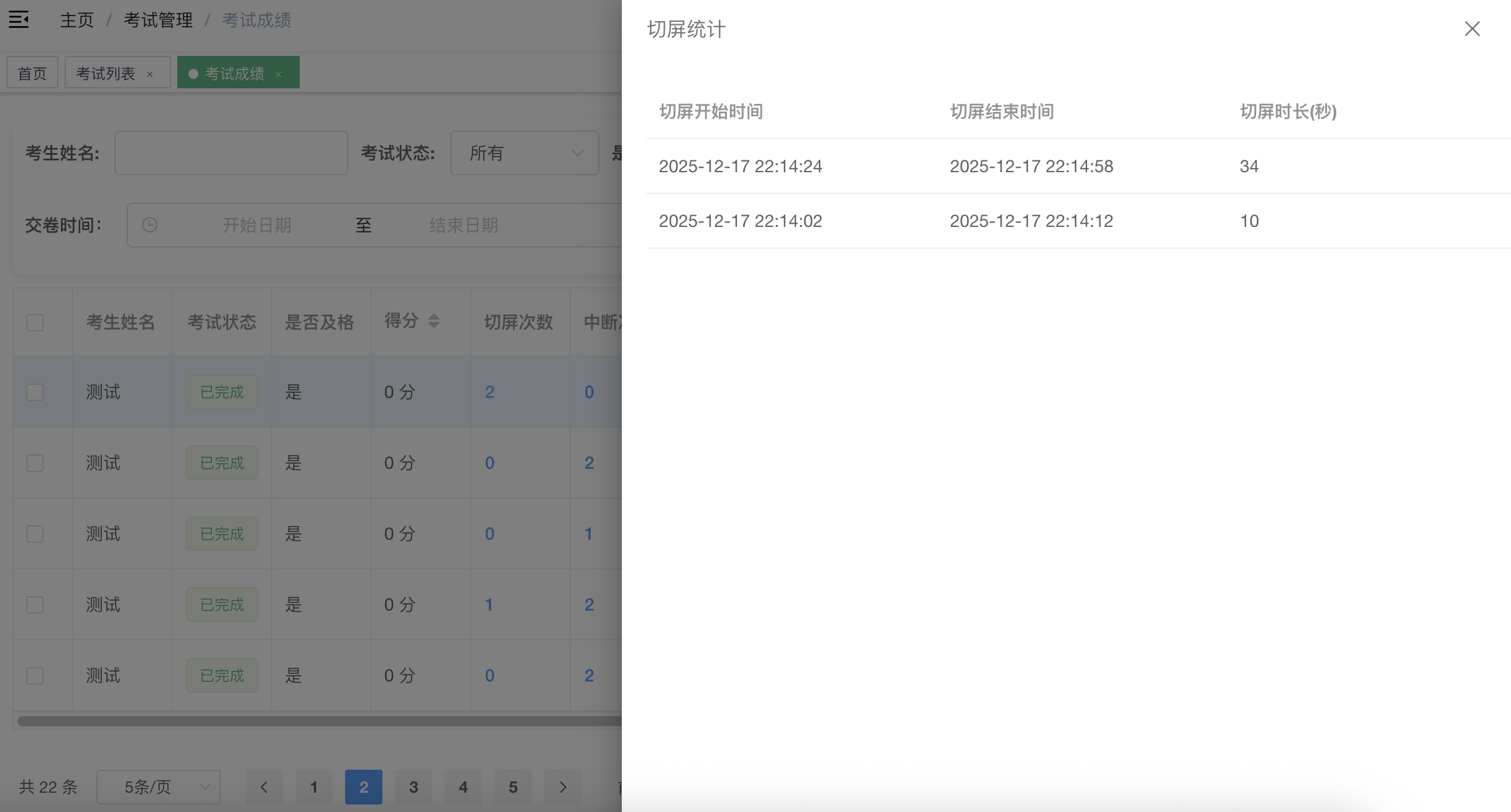Viewport: 1511px width, 812px height.
Task: Click the 考生姓名 name input field
Action: (231, 153)
